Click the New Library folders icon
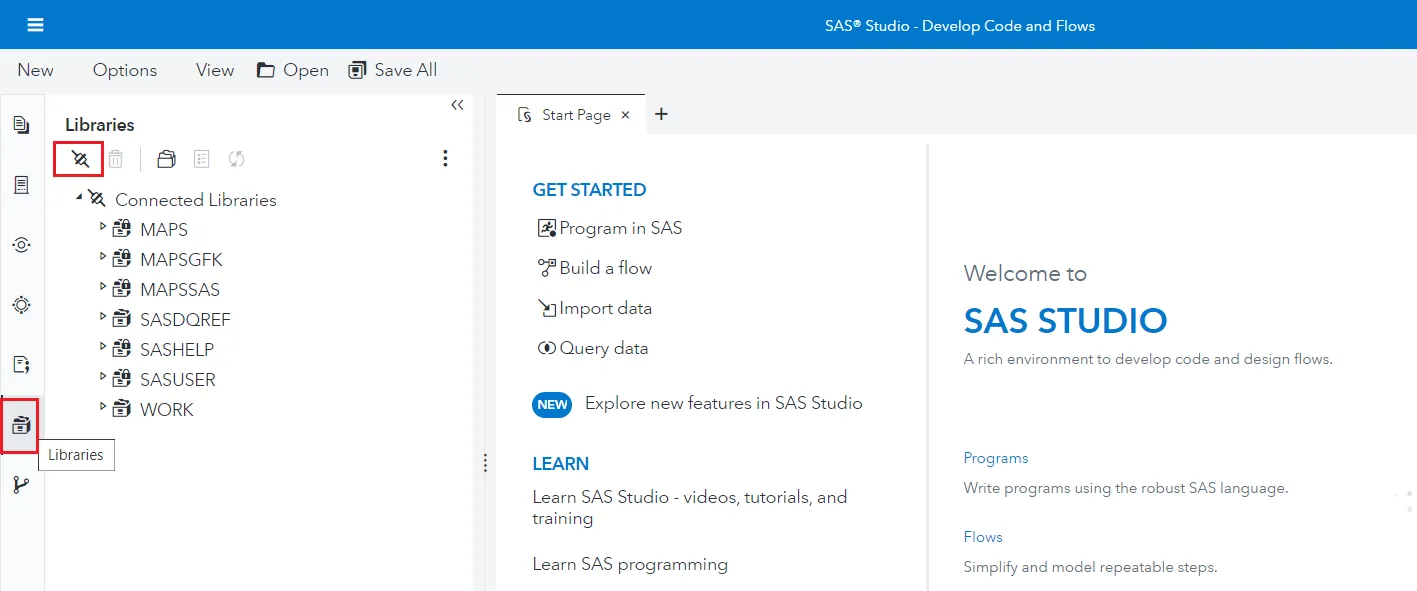1417x591 pixels. pos(166,159)
